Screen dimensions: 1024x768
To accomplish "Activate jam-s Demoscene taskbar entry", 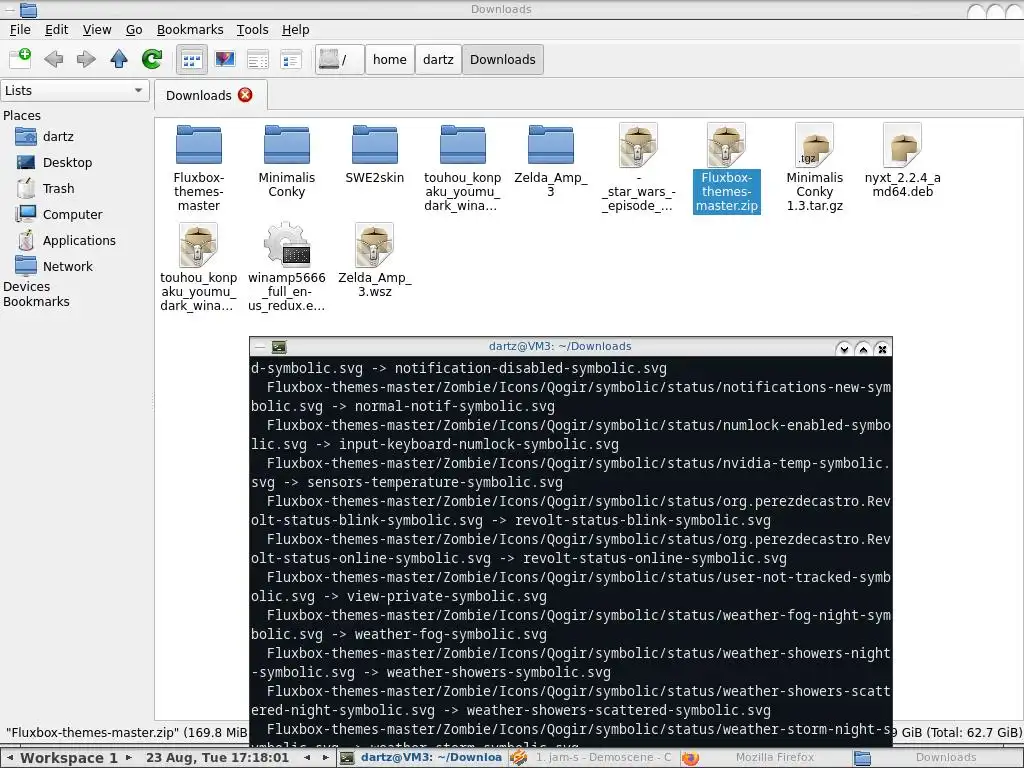I will tap(594, 758).
